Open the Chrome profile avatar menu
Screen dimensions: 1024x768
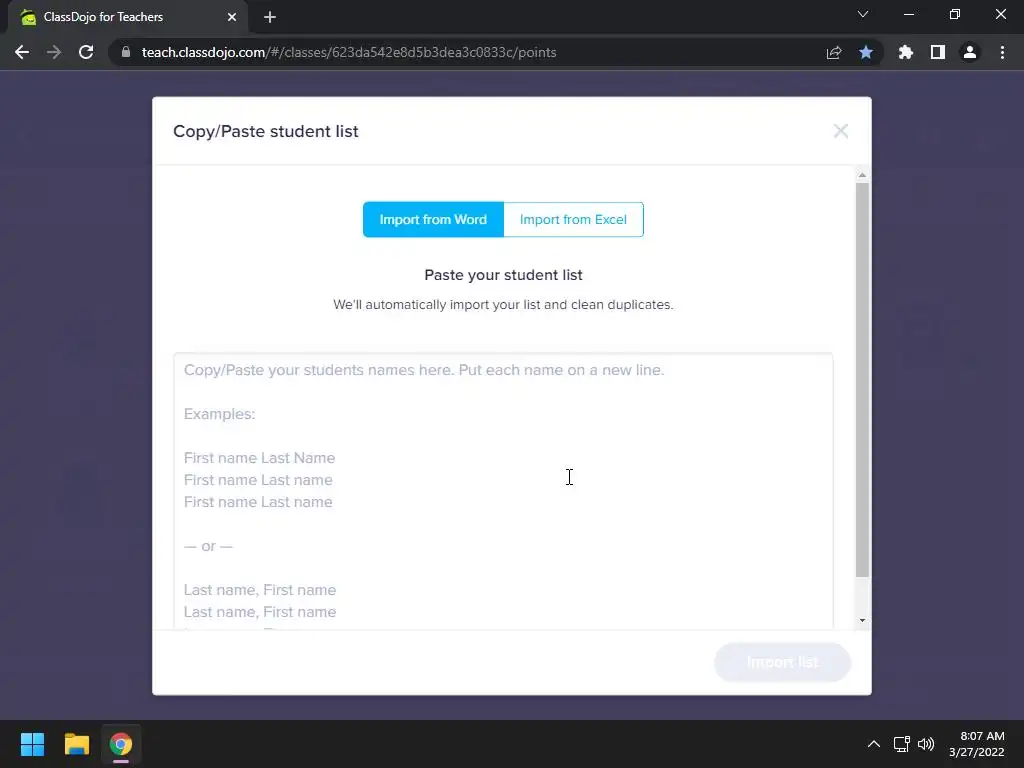pos(970,52)
